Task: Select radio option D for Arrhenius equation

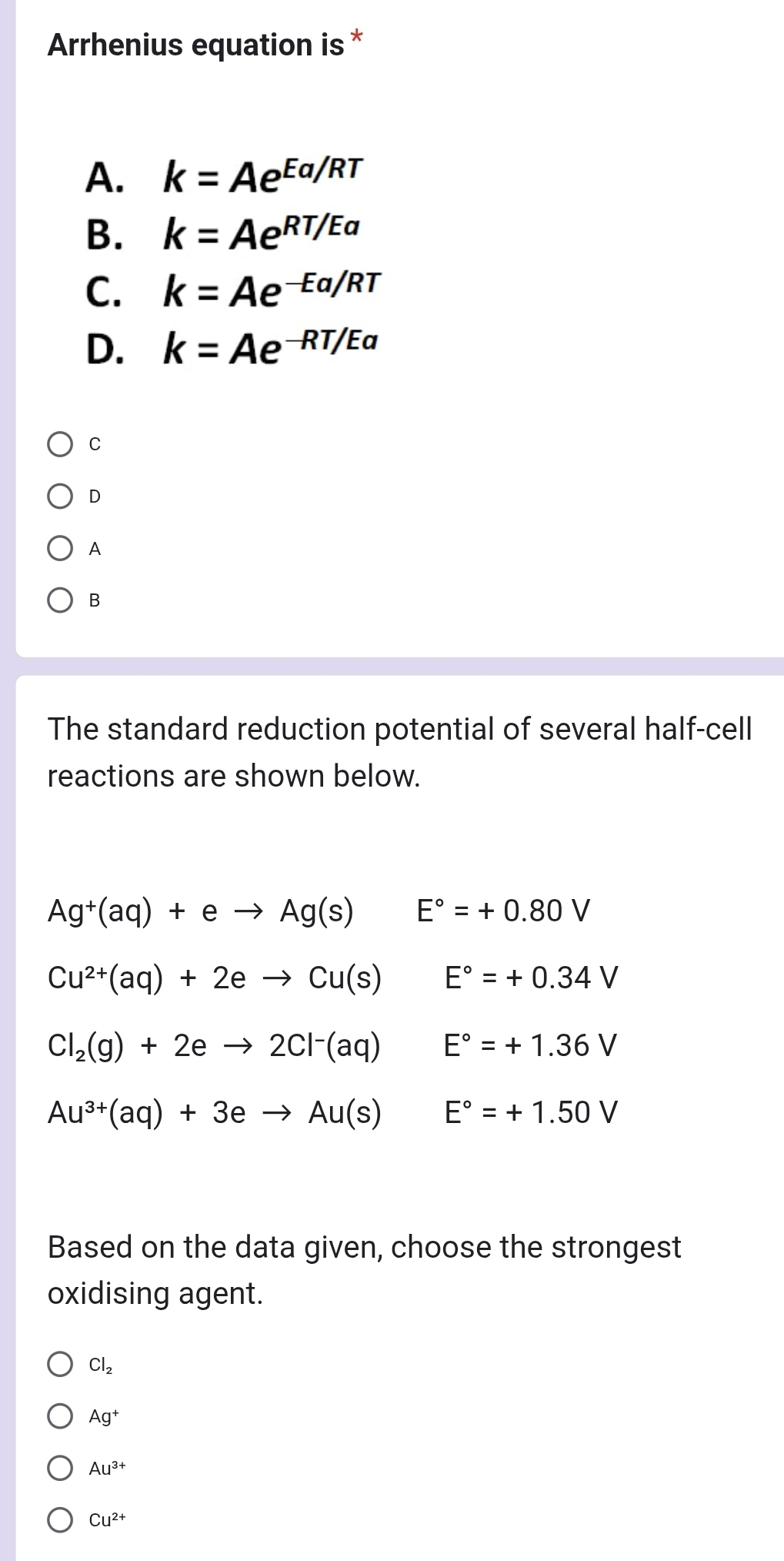Action: [x=62, y=496]
